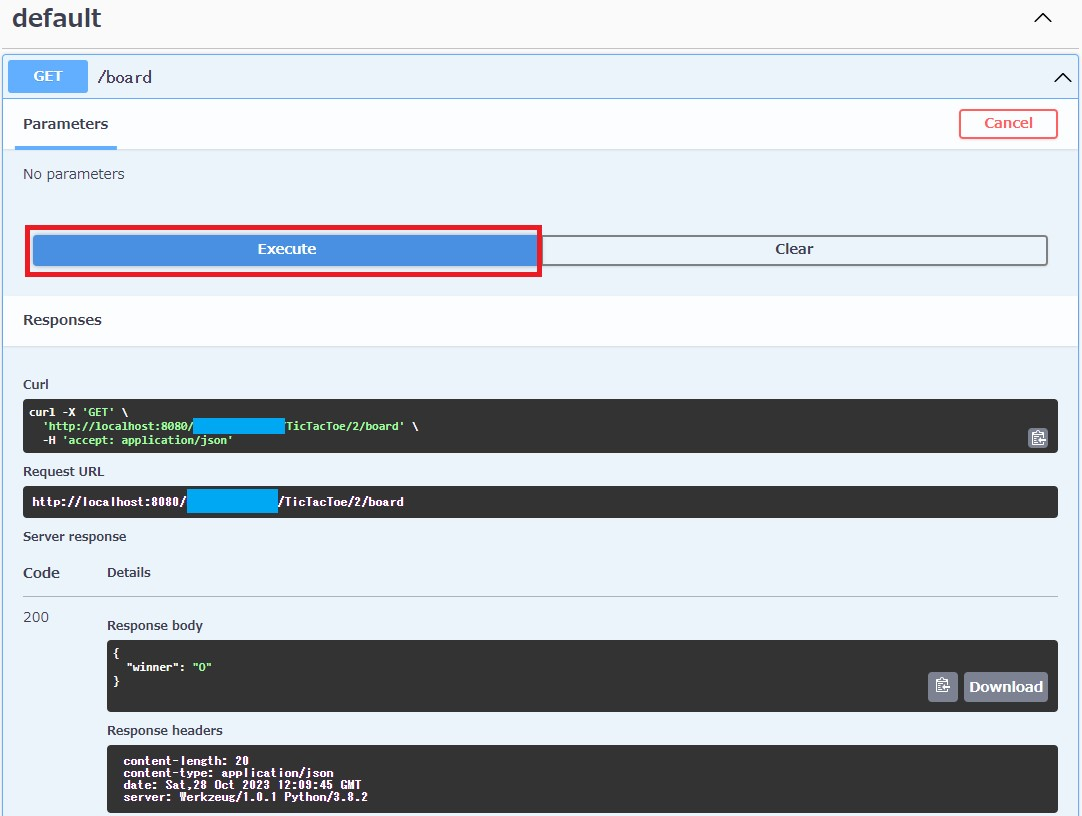Click the Response body label
The width and height of the screenshot is (1082, 816).
(x=155, y=626)
